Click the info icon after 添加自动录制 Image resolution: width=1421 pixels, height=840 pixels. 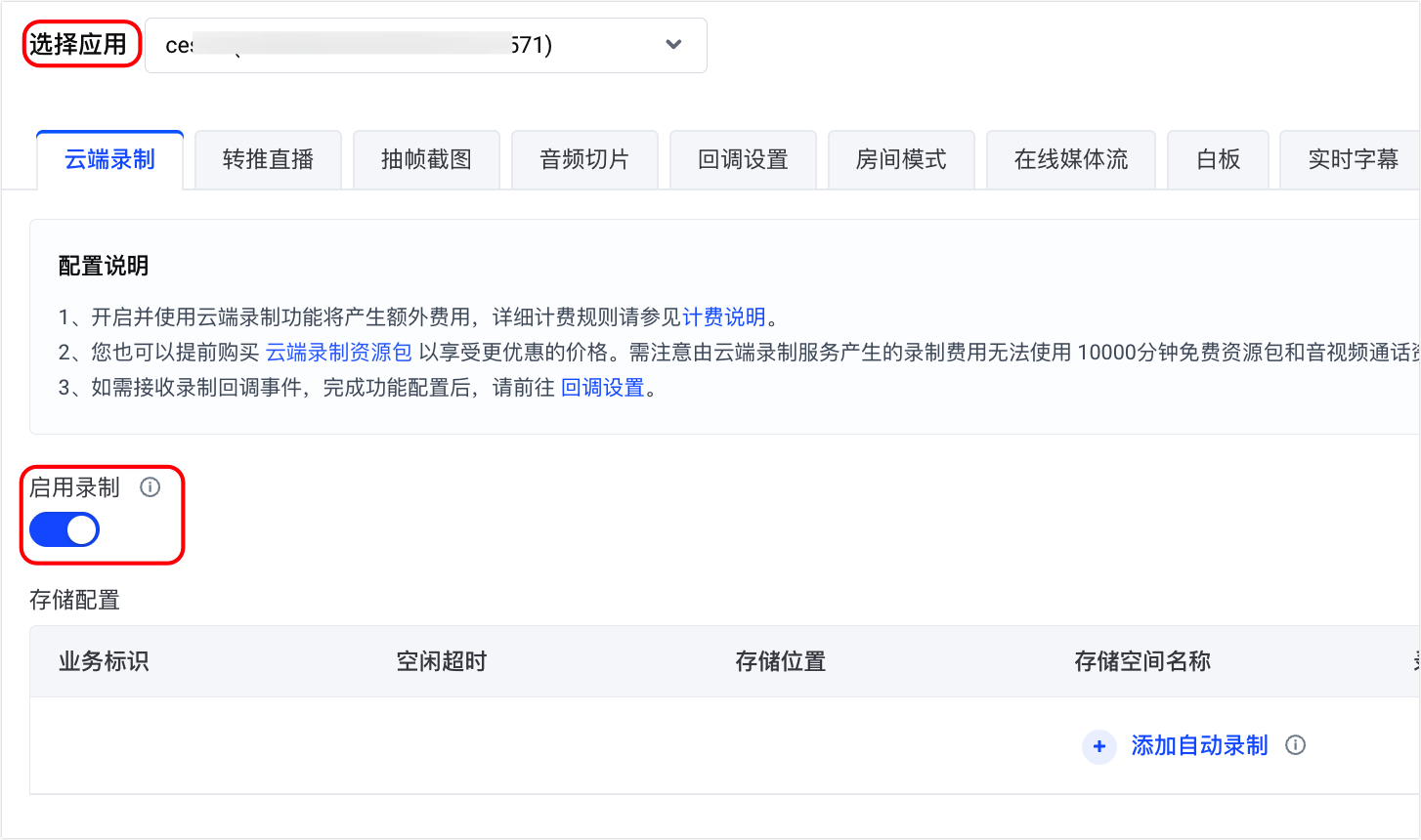1296,745
